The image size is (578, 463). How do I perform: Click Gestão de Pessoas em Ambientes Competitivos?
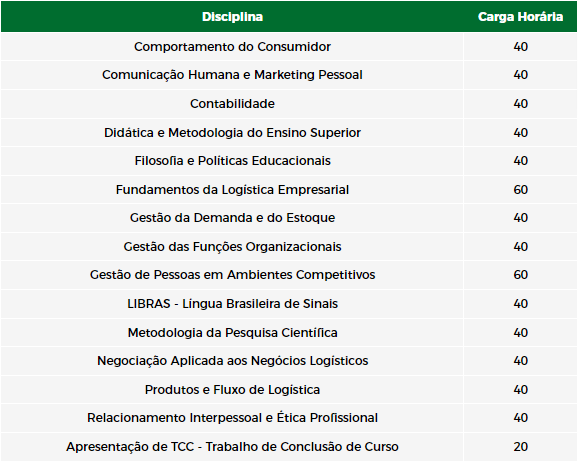click(232, 275)
